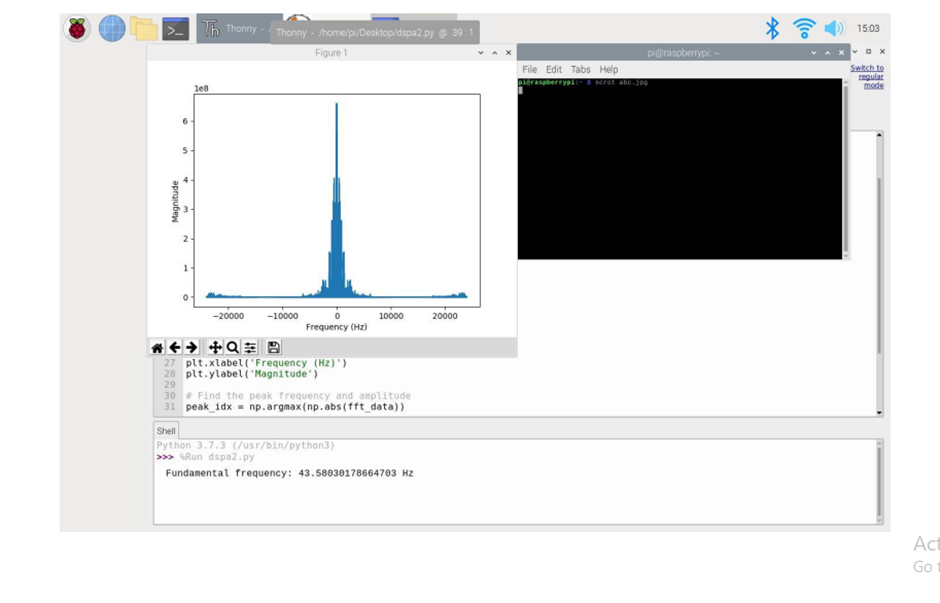Select the Shell tab in Thonny

click(166, 430)
